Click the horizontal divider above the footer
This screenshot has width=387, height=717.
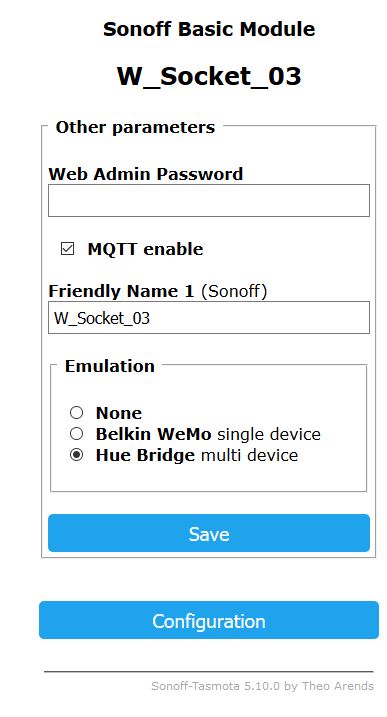[209, 672]
